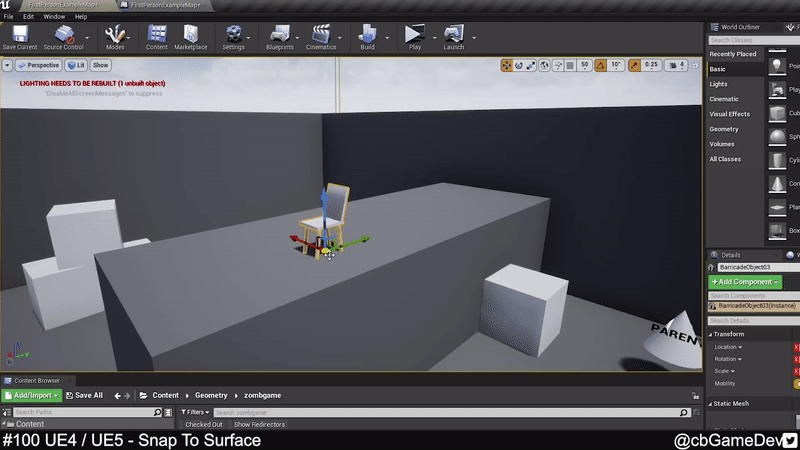The image size is (800, 450).
Task: Open the grid snap size 50 dropdown
Action: [585, 65]
